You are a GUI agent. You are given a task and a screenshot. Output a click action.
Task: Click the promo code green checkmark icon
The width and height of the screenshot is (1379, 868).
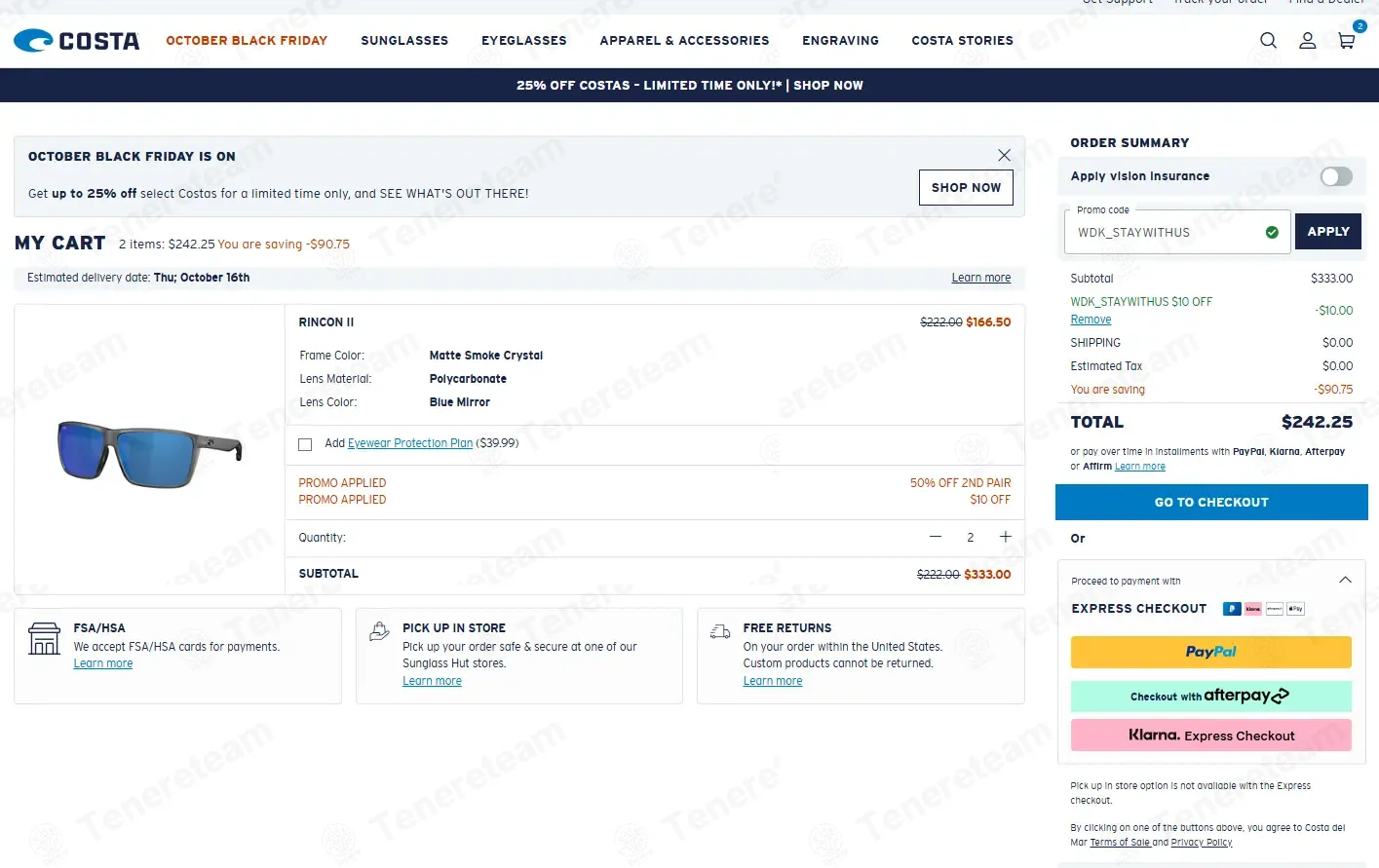pos(1272,232)
